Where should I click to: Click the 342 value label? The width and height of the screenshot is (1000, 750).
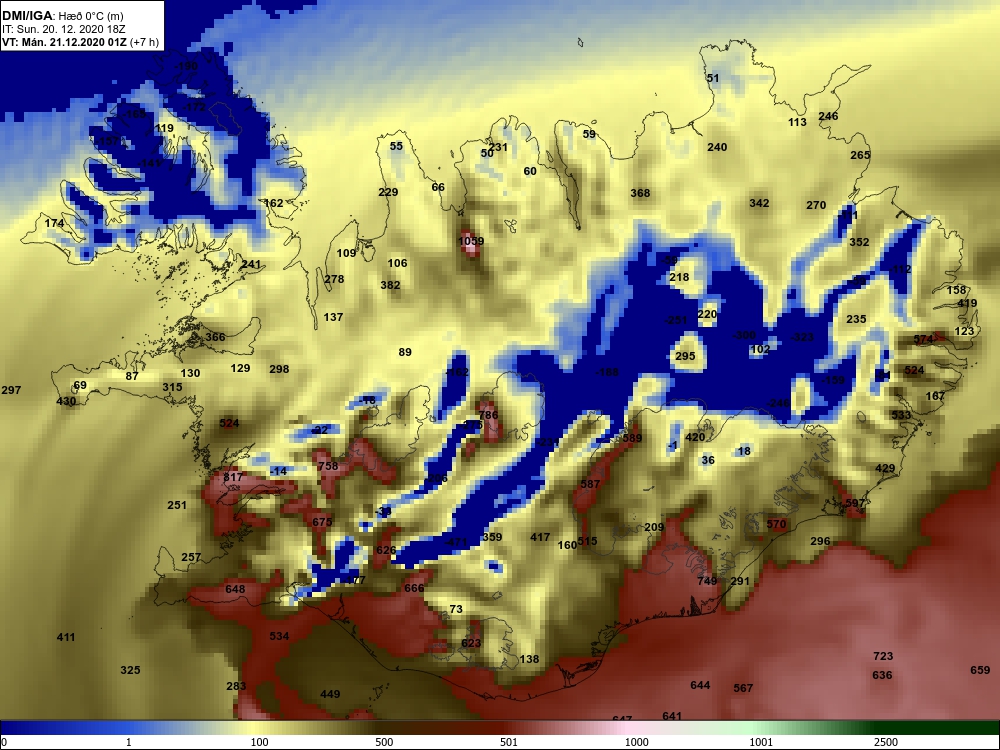pos(759,203)
